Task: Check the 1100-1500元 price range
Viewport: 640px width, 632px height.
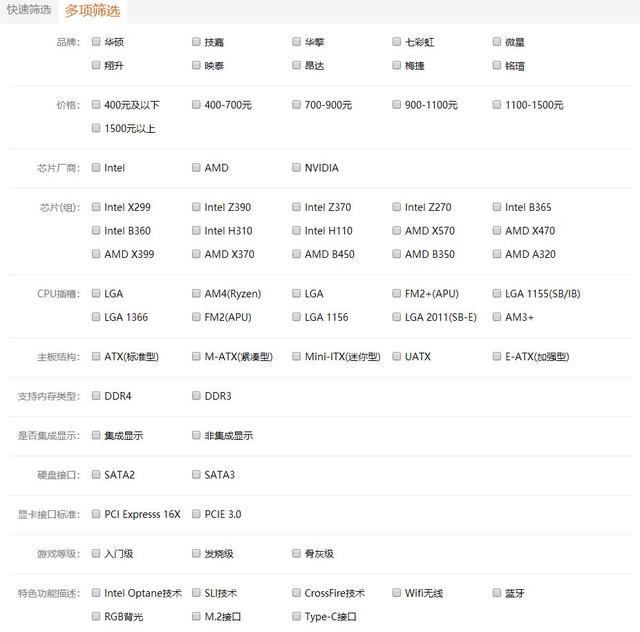Action: tap(497, 105)
